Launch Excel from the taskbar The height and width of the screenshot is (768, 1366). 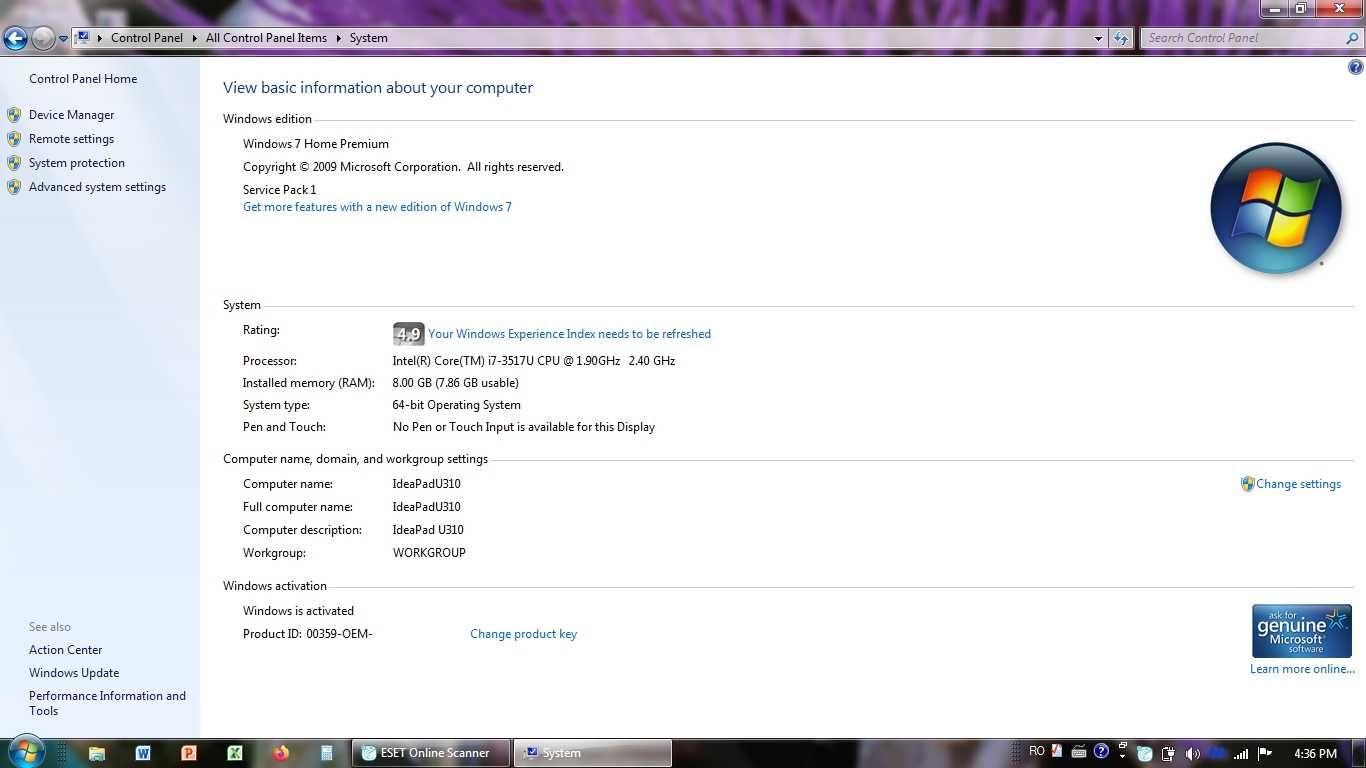(234, 753)
